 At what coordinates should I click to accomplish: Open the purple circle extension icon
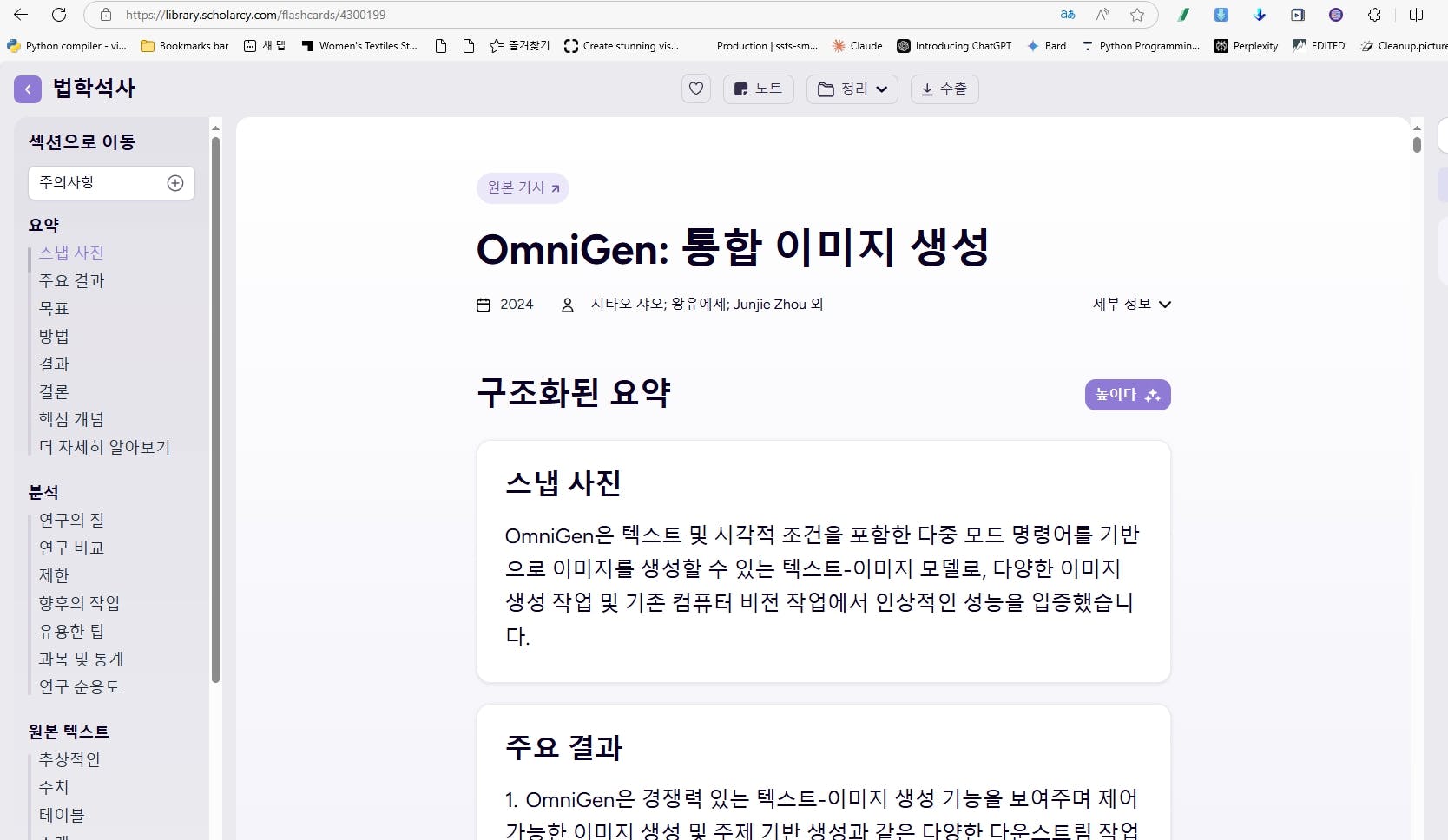1336,15
